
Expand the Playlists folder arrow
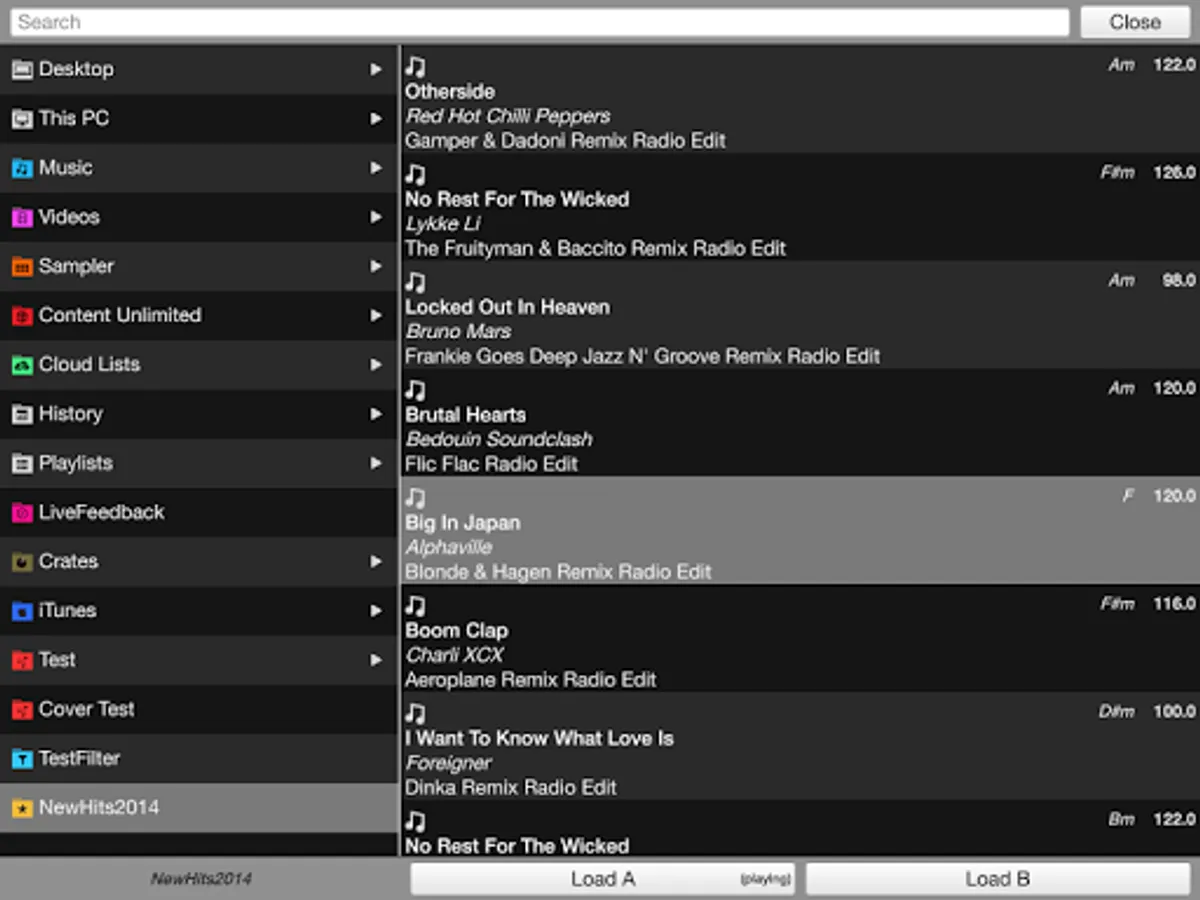coord(376,463)
